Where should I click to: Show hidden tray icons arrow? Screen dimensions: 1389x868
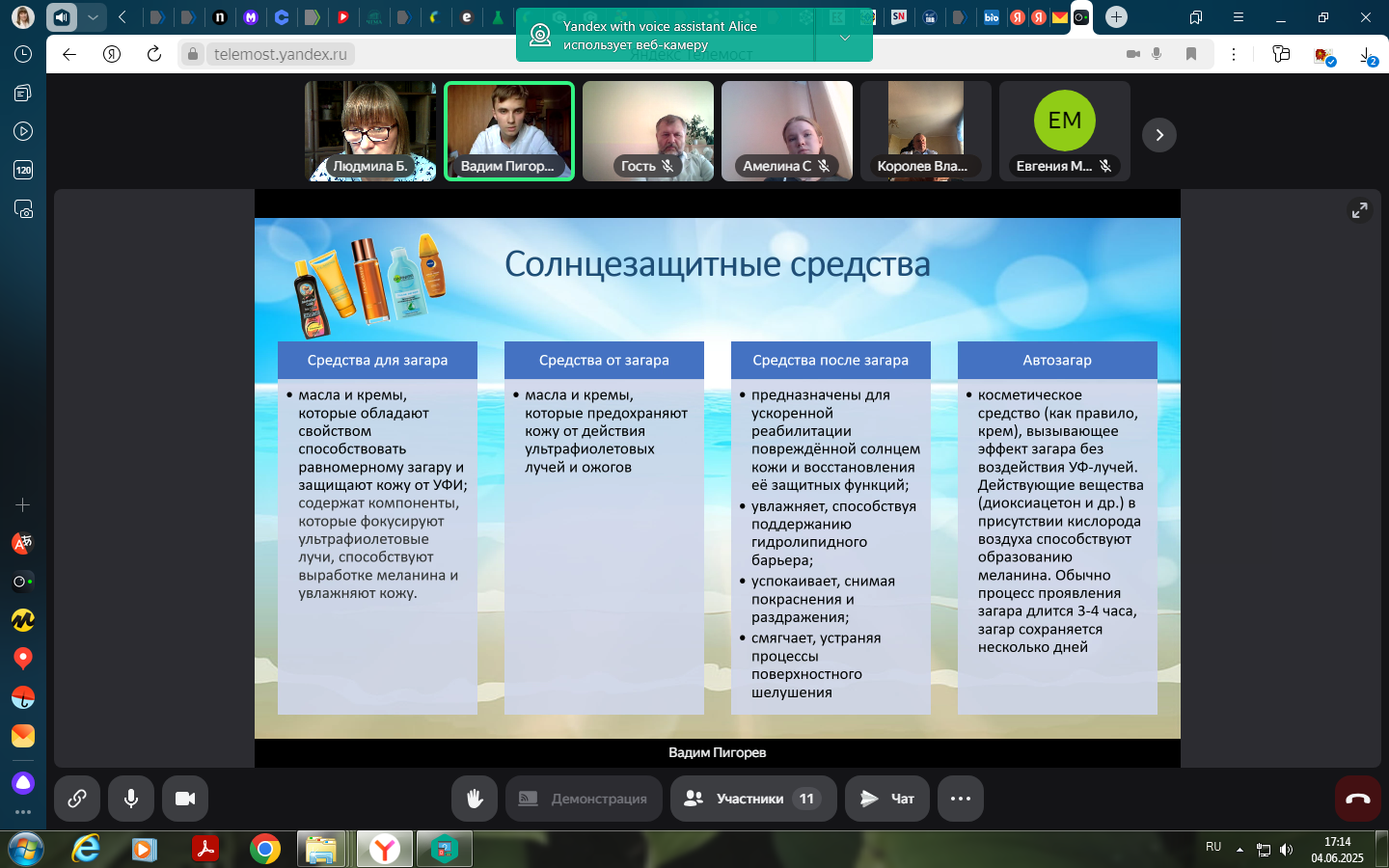point(1239,850)
